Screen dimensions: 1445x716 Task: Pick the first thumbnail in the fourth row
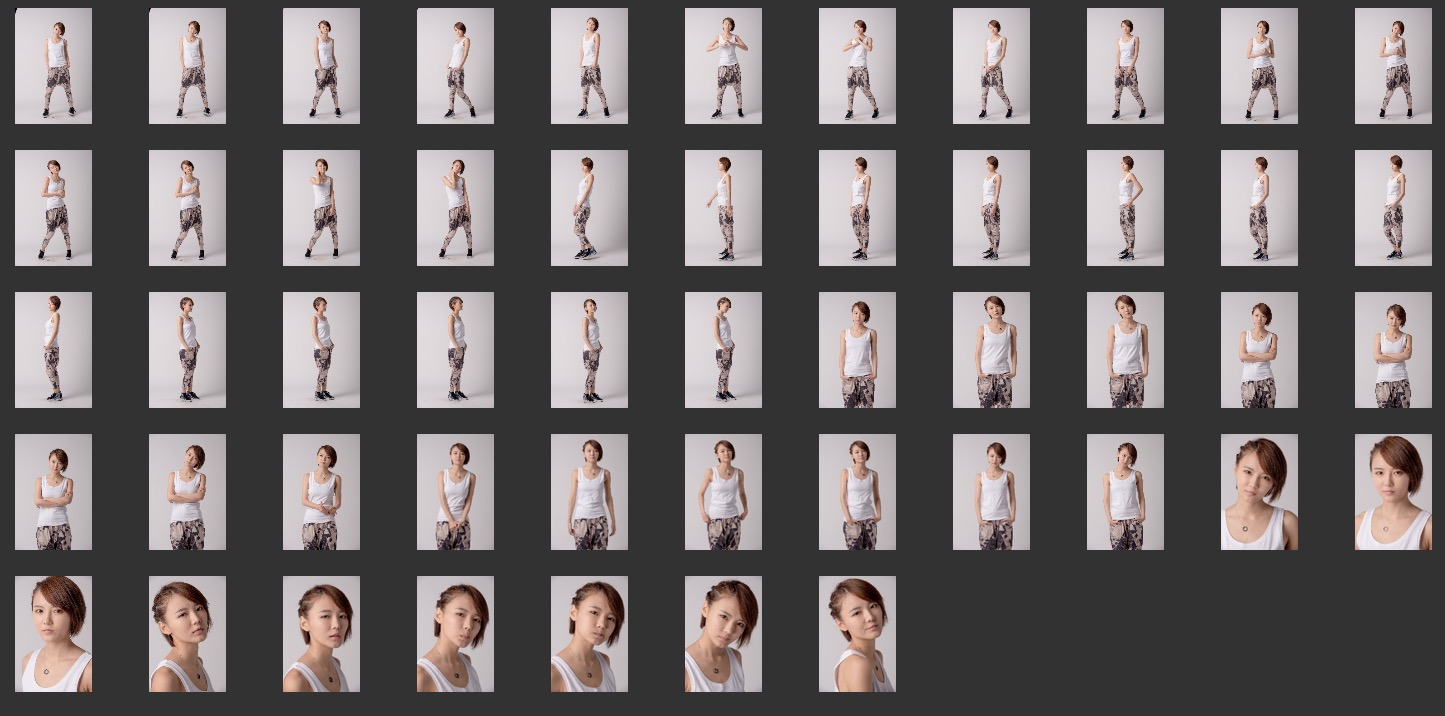point(53,492)
